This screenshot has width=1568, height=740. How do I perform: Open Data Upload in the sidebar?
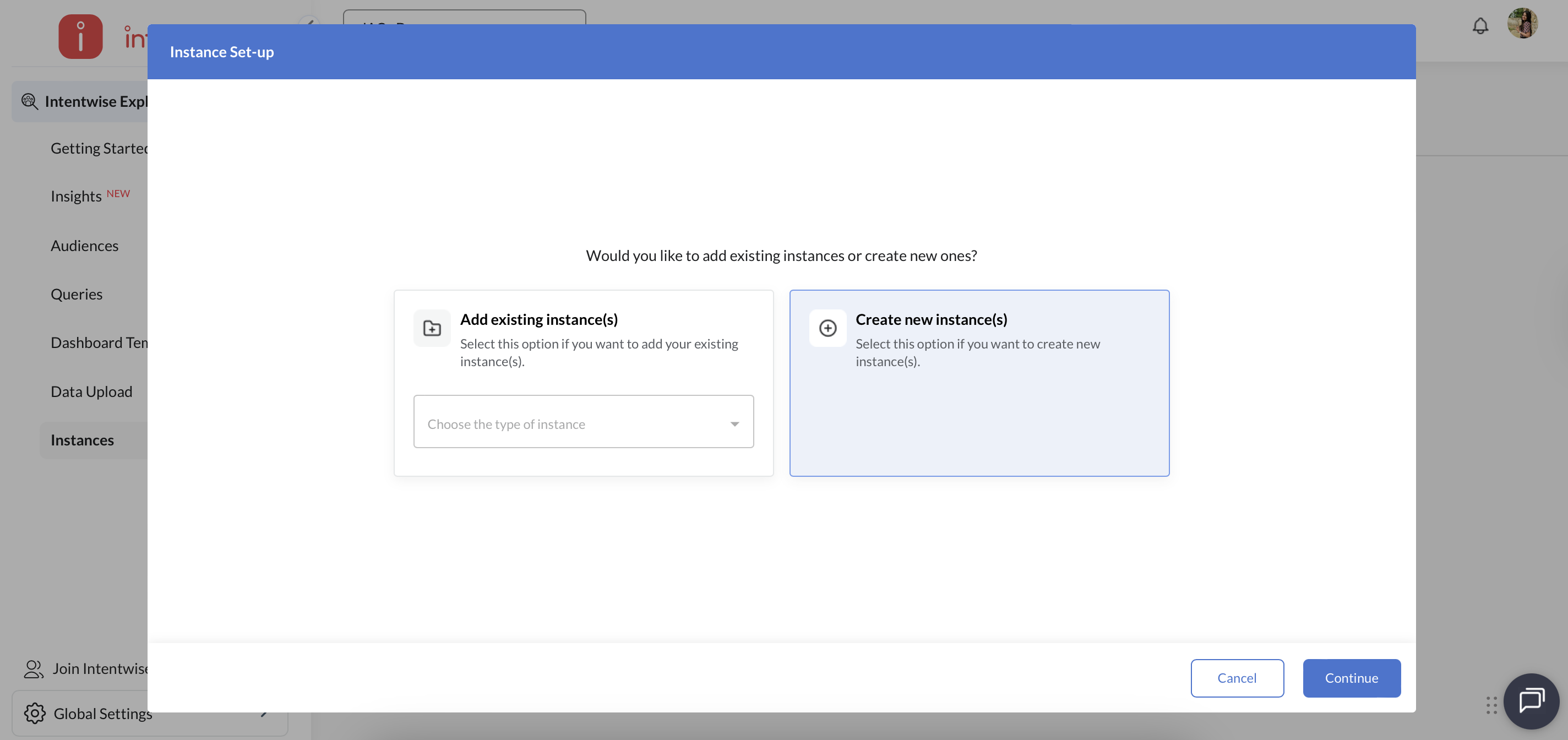coord(91,392)
